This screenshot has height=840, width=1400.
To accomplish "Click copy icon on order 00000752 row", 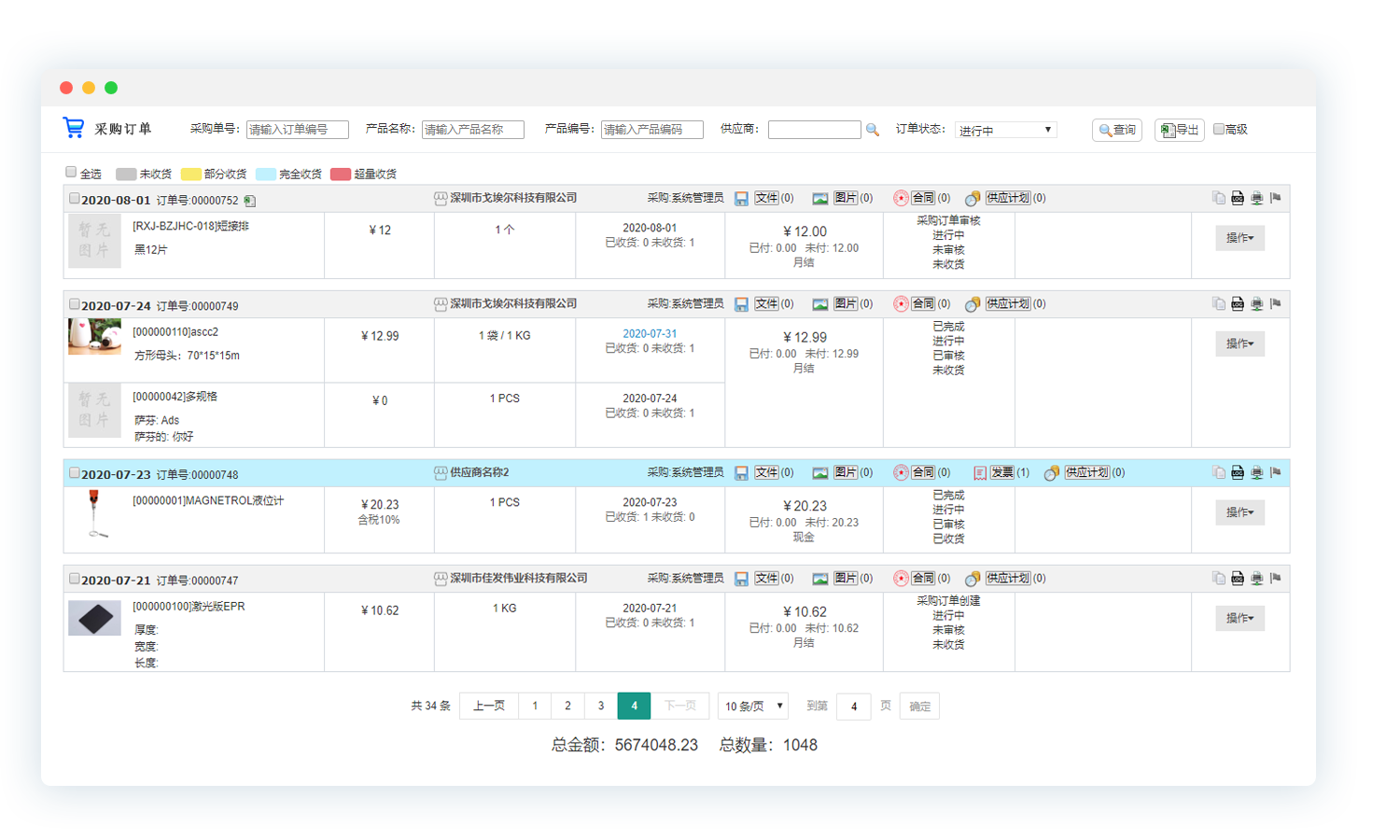I will (x=1218, y=198).
